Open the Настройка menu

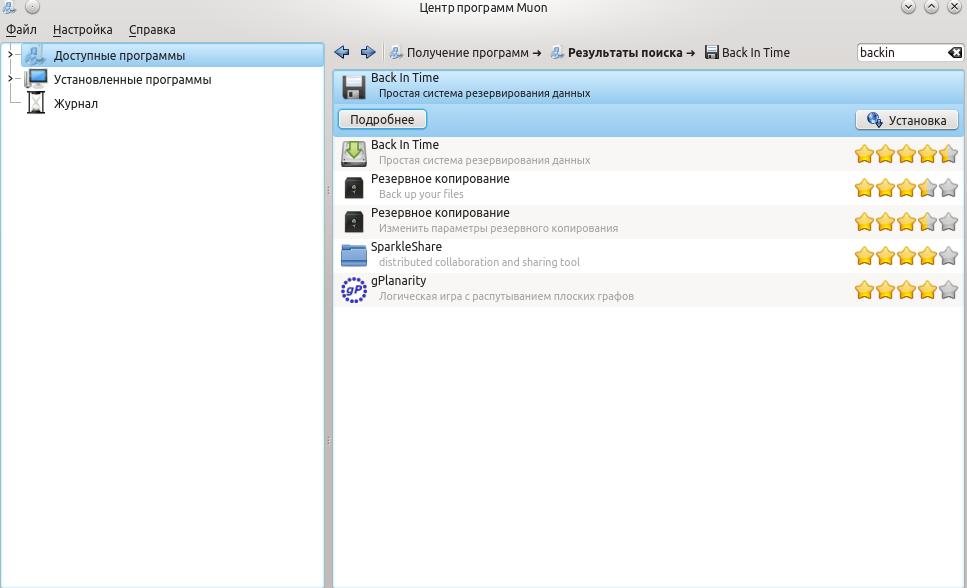(83, 30)
